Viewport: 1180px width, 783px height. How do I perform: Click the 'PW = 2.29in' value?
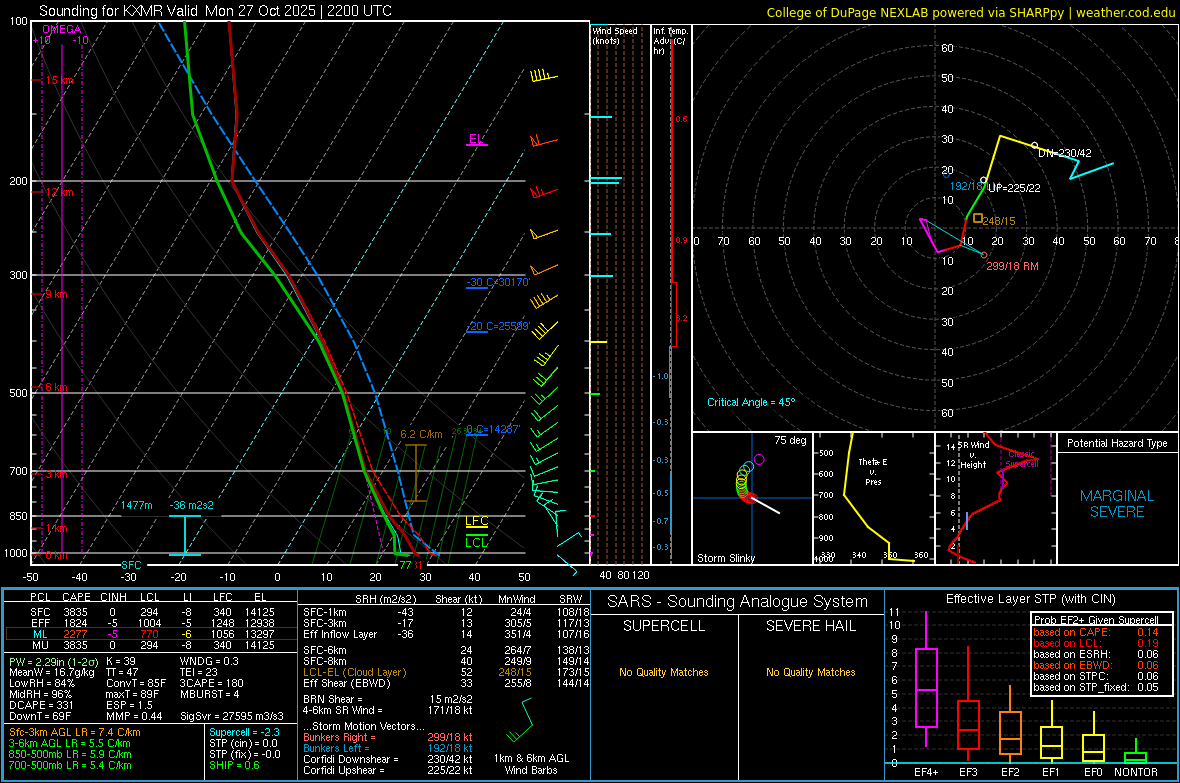pyautogui.click(x=54, y=661)
